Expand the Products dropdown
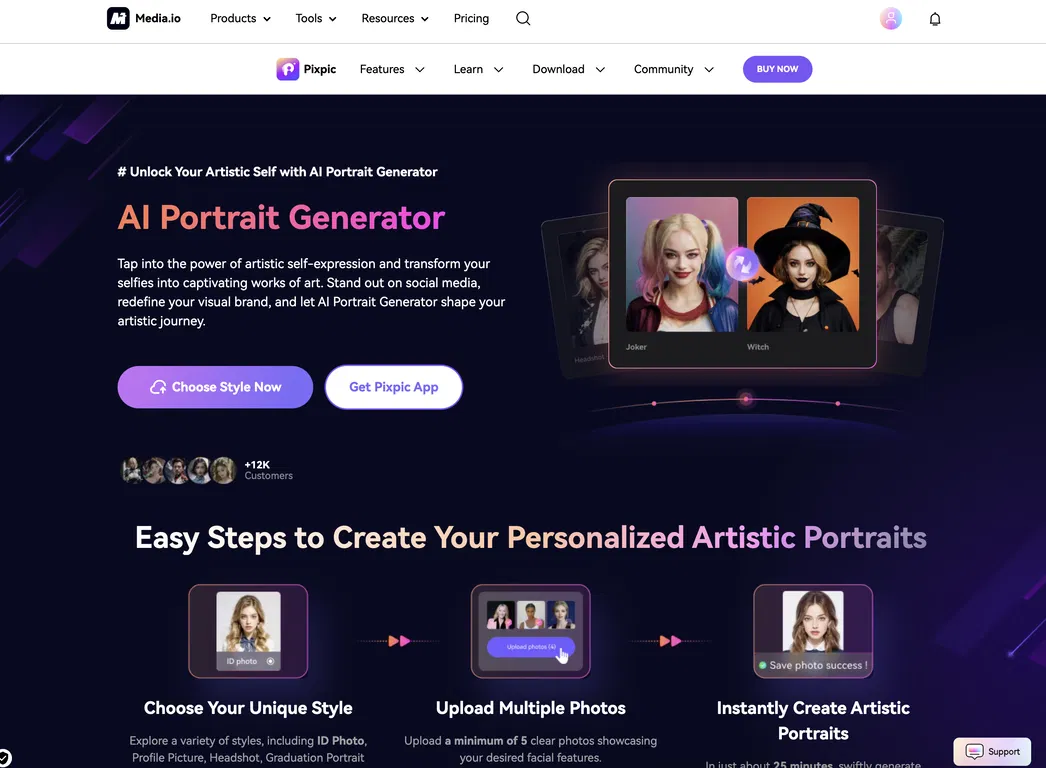This screenshot has width=1046, height=768. (x=240, y=19)
